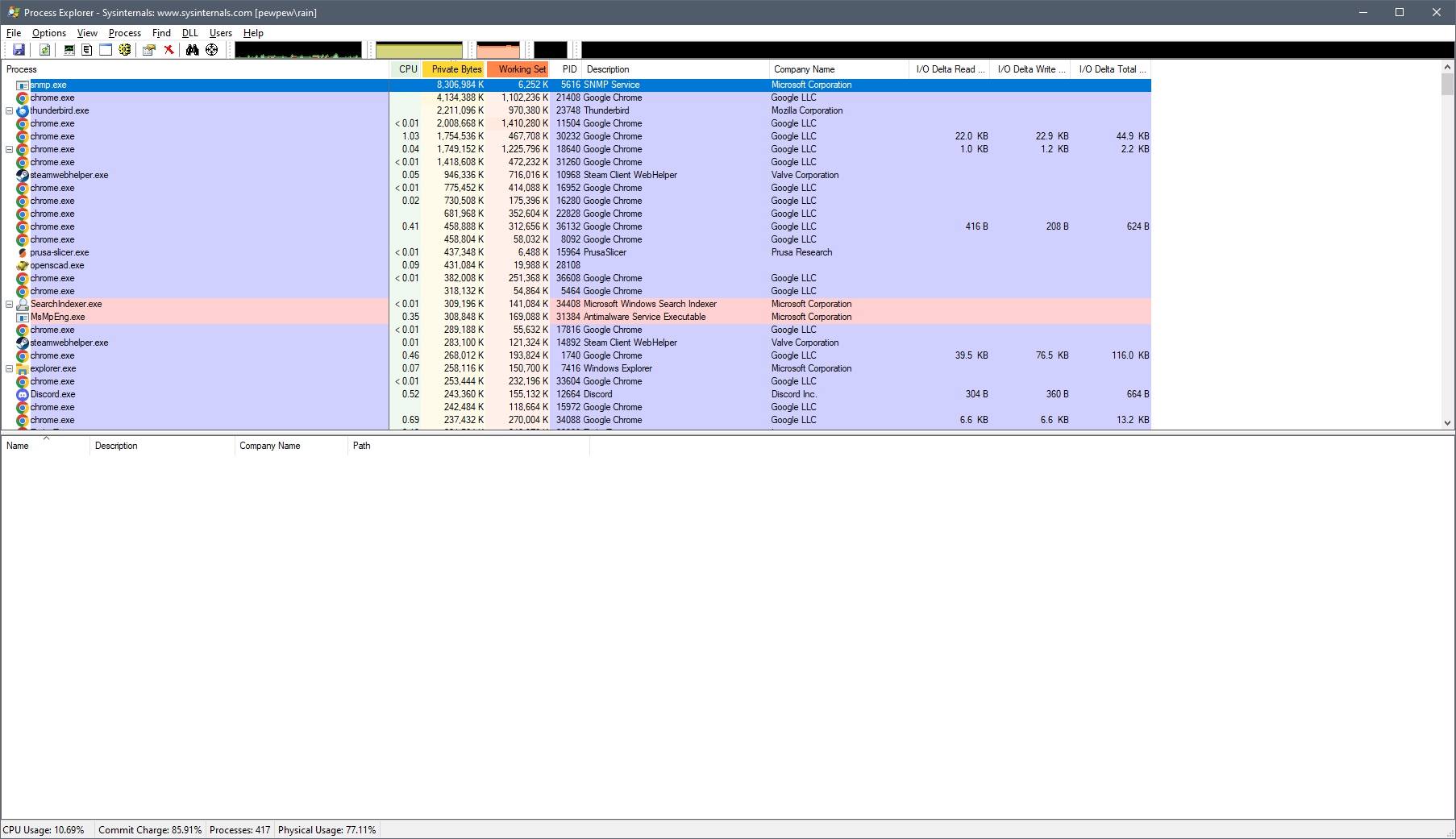The width and height of the screenshot is (1456, 839).
Task: Click the Refresh Now toolbar icon
Action: click(x=45, y=50)
